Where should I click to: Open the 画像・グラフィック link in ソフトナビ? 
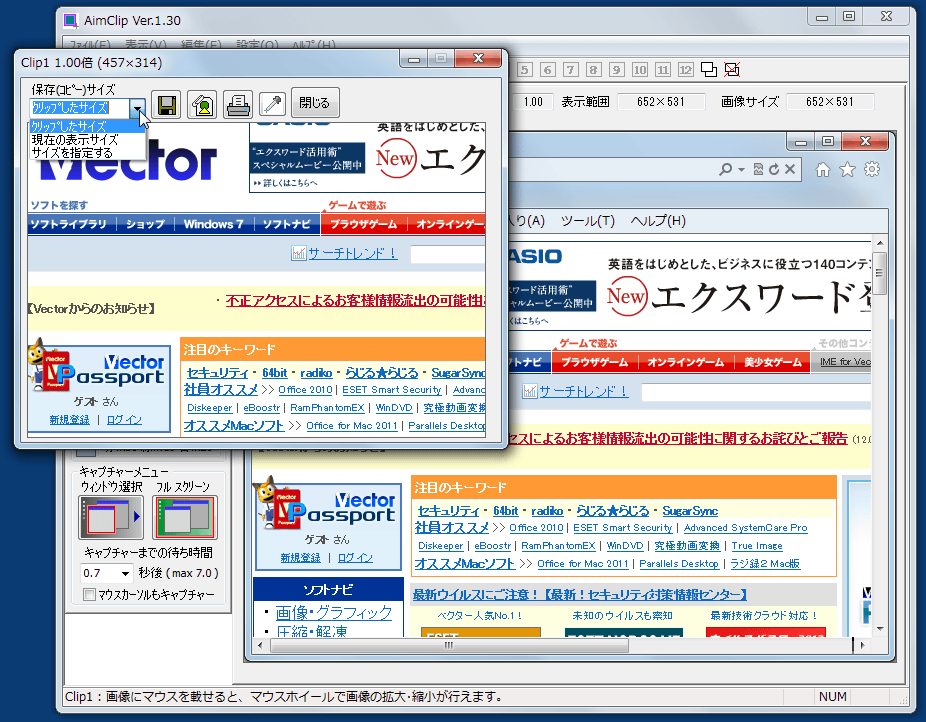[x=334, y=613]
